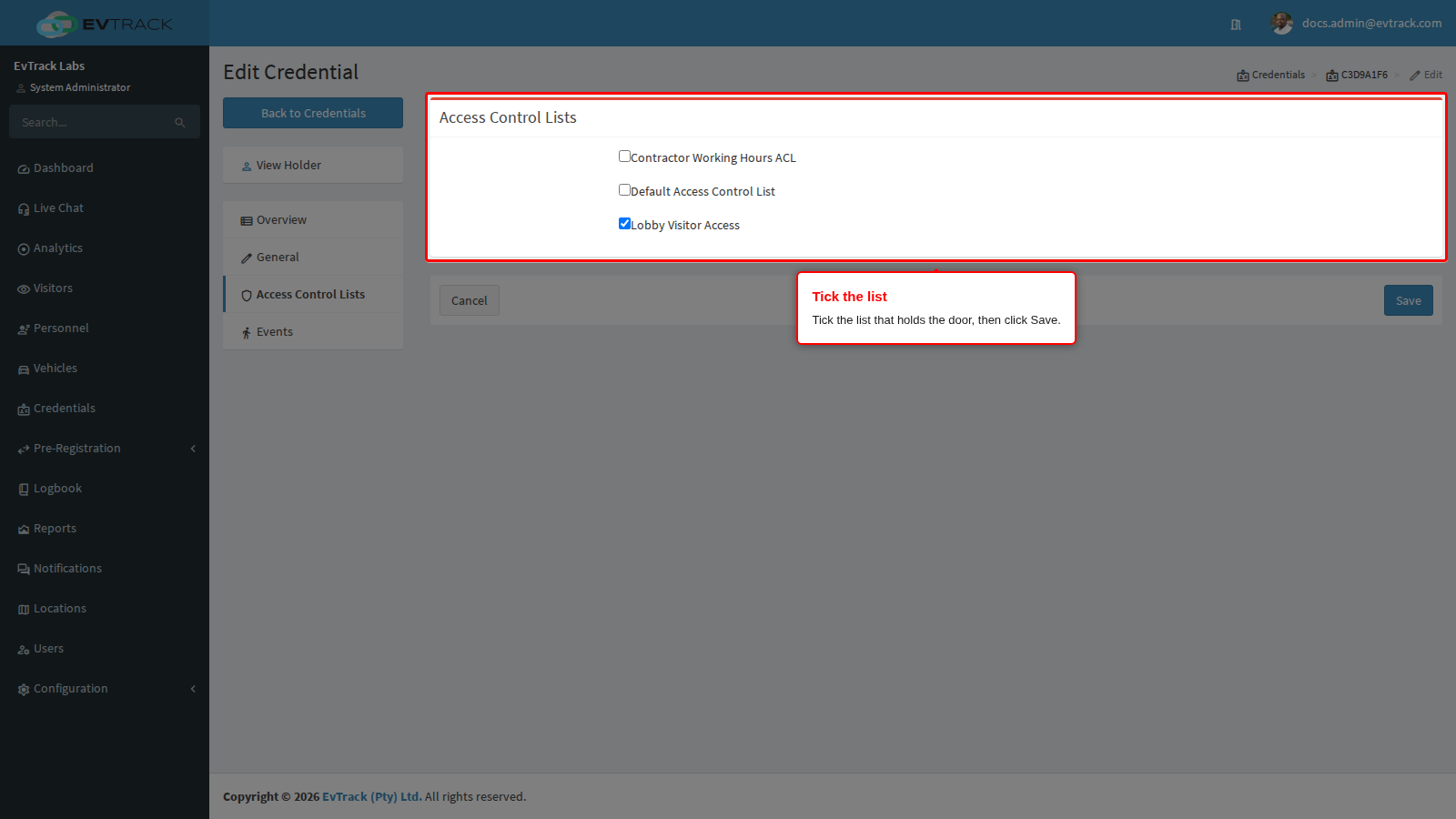Go to the Events tab
Image resolution: width=1456 pixels, height=819 pixels.
pyautogui.click(x=313, y=332)
